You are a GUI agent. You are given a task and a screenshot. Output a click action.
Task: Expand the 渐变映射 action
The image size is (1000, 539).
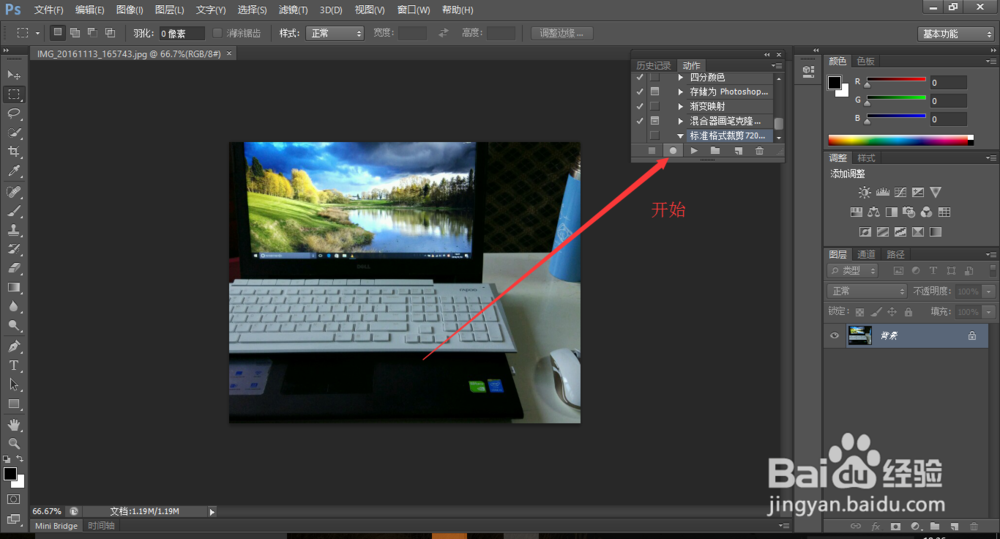pos(680,107)
